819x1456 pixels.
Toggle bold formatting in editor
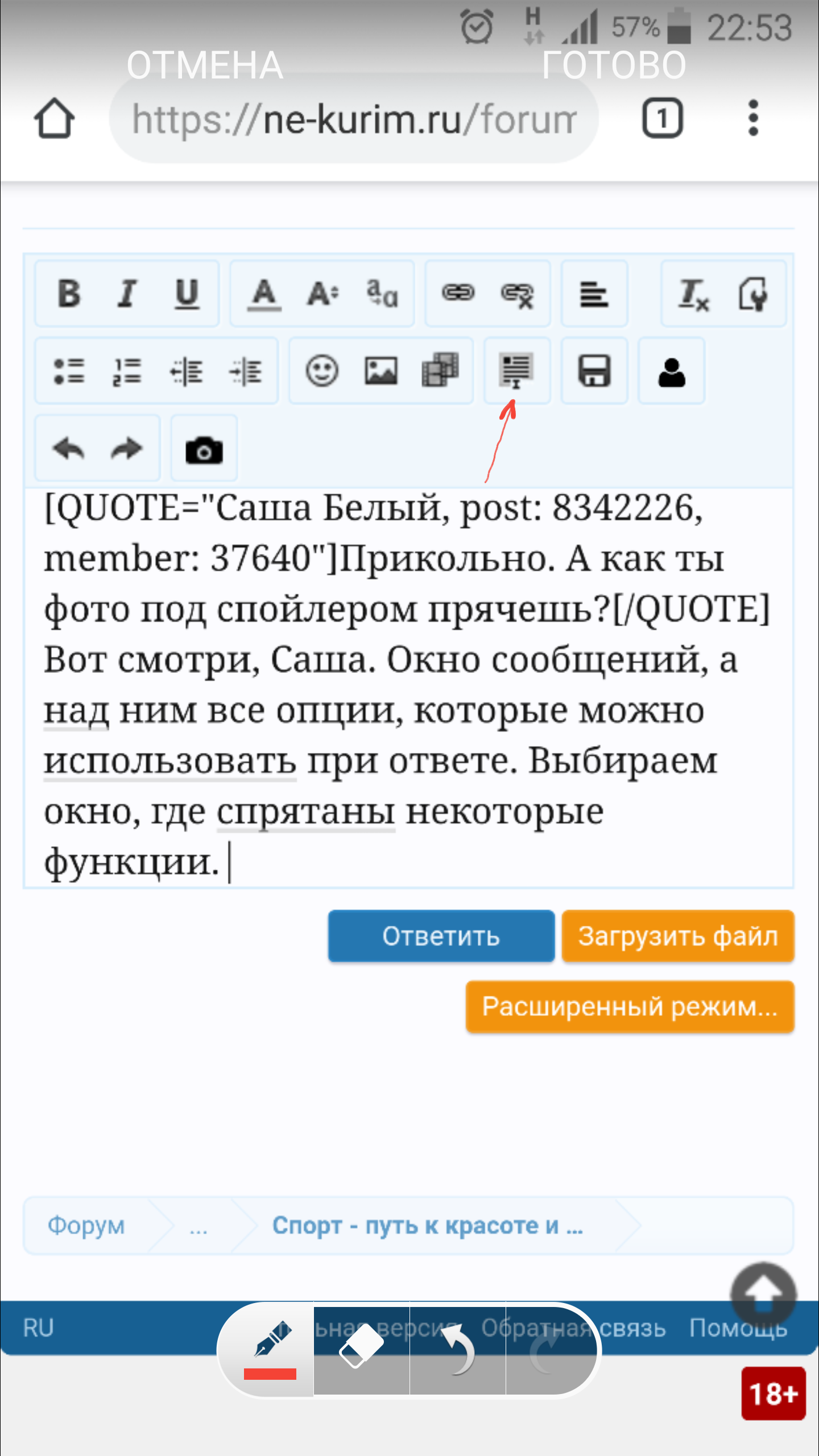[x=69, y=294]
